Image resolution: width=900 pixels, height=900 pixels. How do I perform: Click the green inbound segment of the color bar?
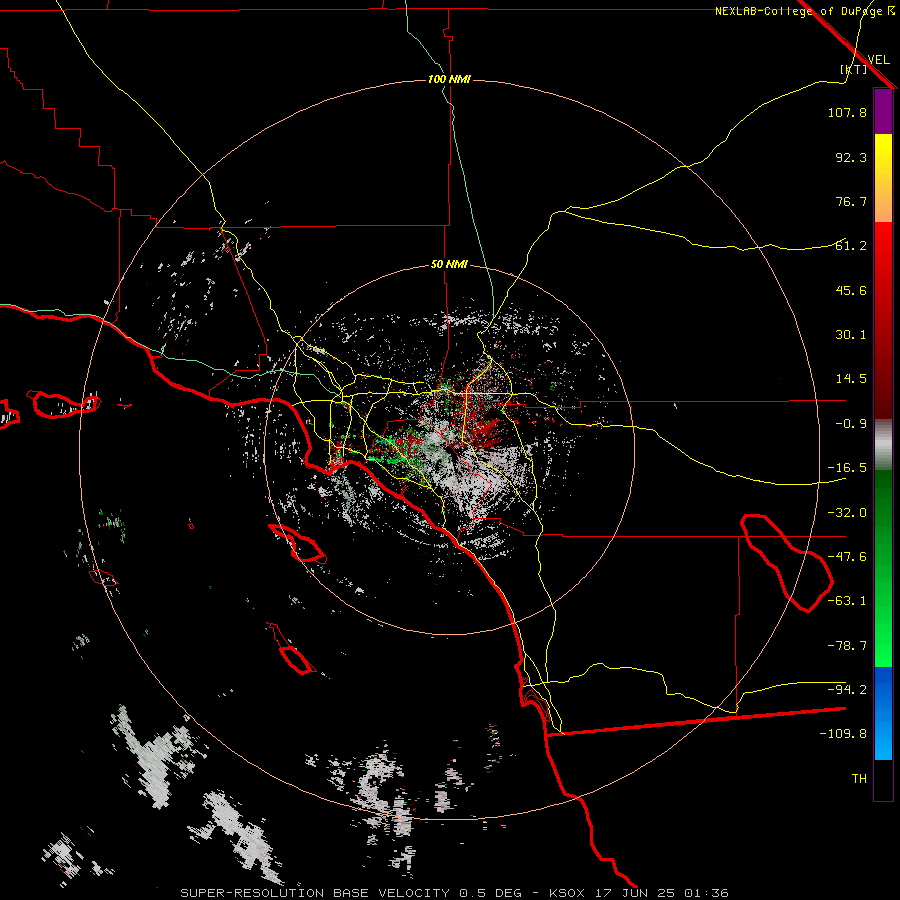point(883,568)
